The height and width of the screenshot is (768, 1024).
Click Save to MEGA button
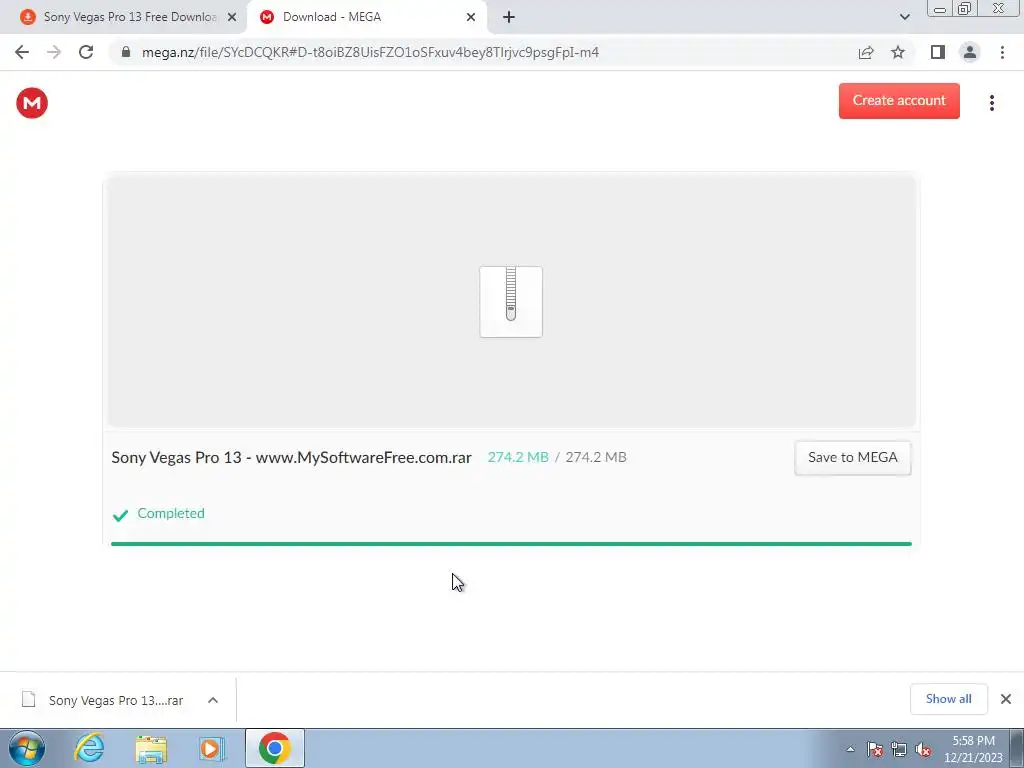[852, 457]
